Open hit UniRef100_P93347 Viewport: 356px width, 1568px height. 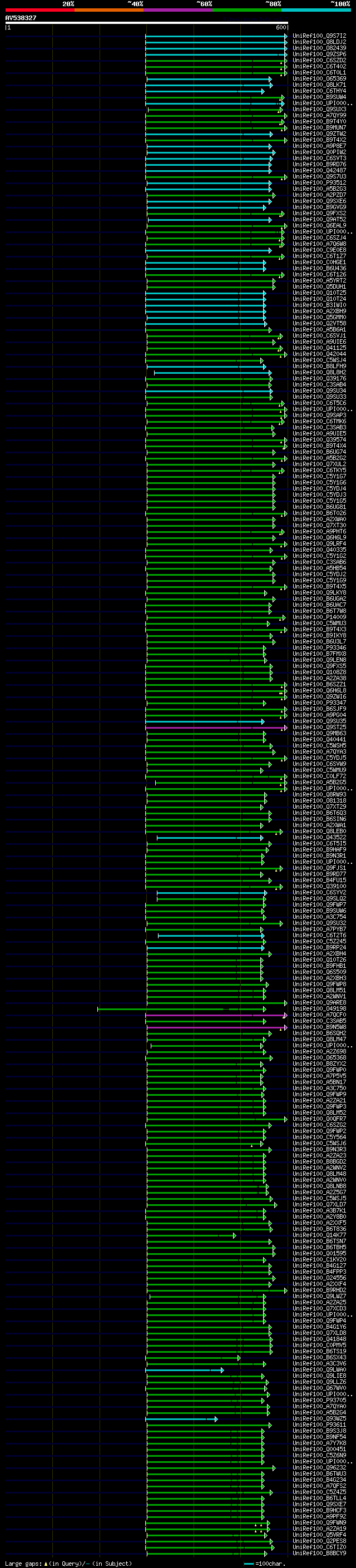click(319, 703)
